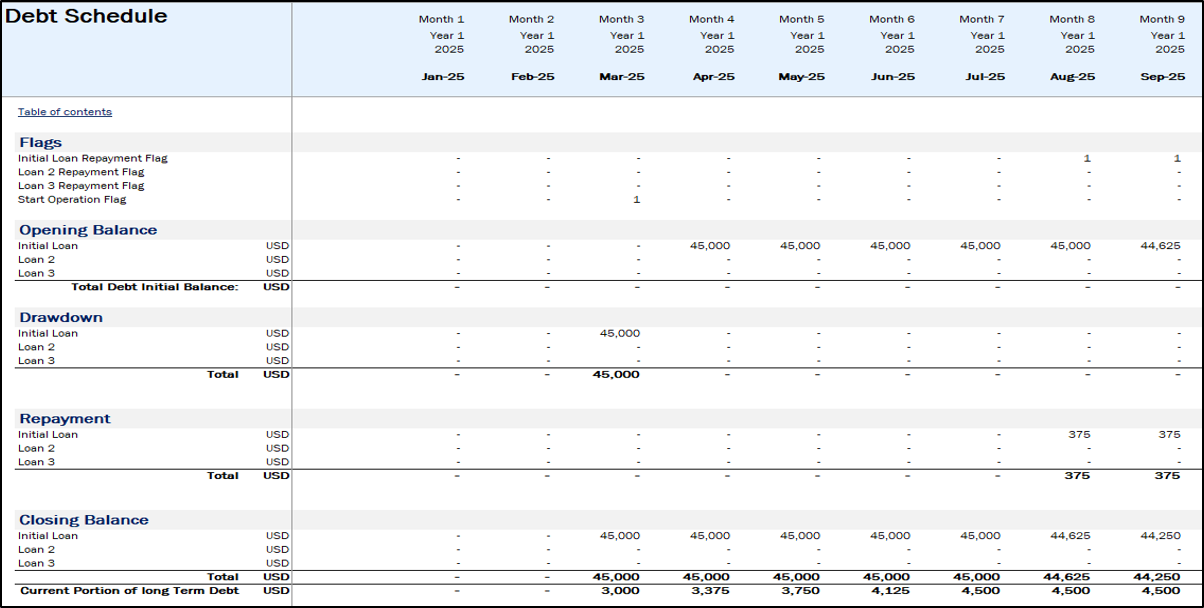Select Start Operation Flag value in Mar-25
Viewport: 1204px width, 608px height.
point(635,200)
